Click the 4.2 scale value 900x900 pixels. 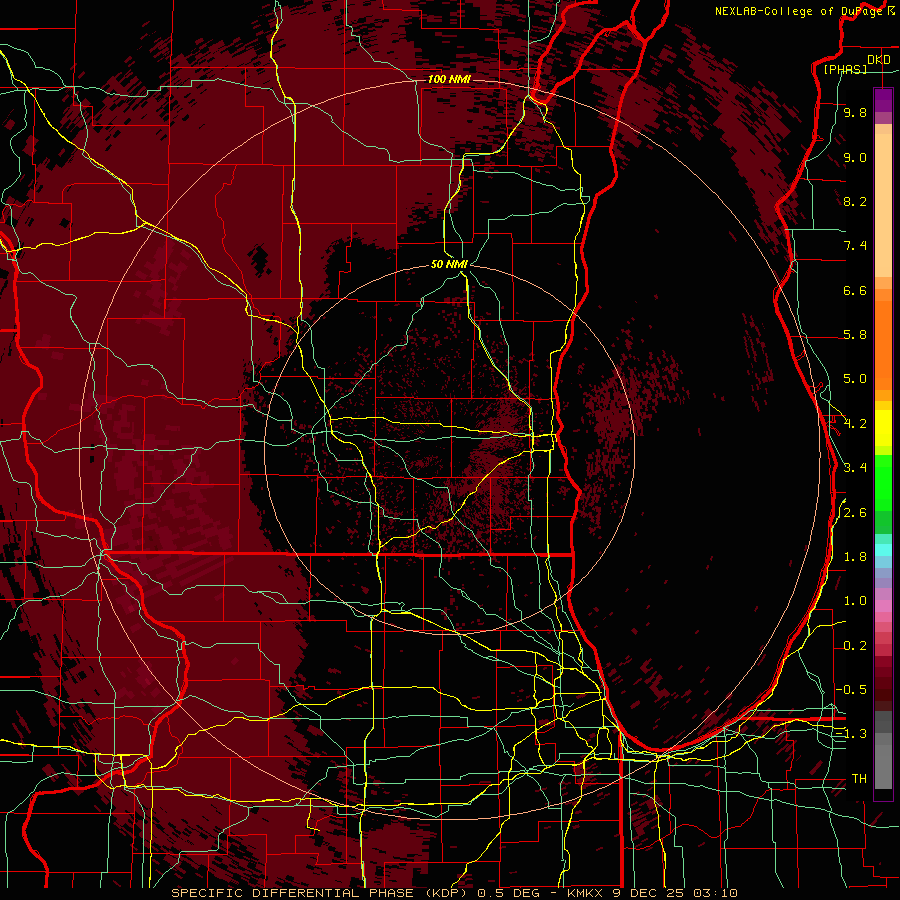click(x=855, y=424)
